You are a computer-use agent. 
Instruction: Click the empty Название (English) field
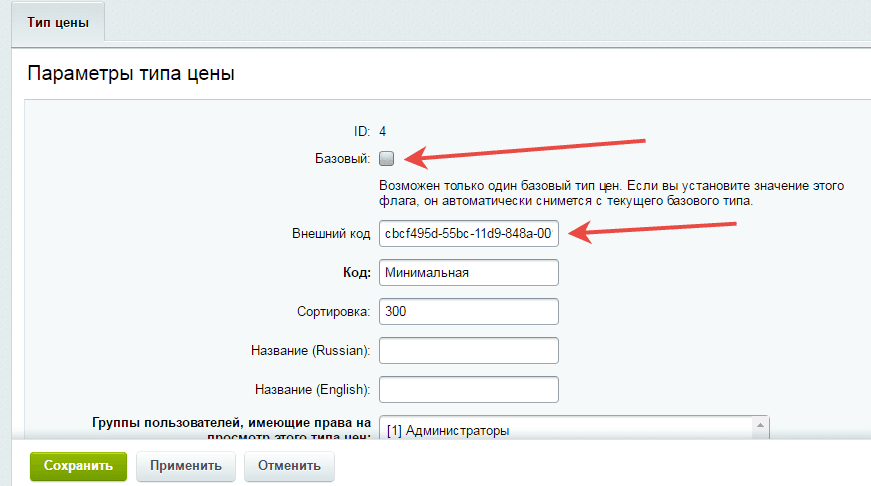(x=467, y=388)
